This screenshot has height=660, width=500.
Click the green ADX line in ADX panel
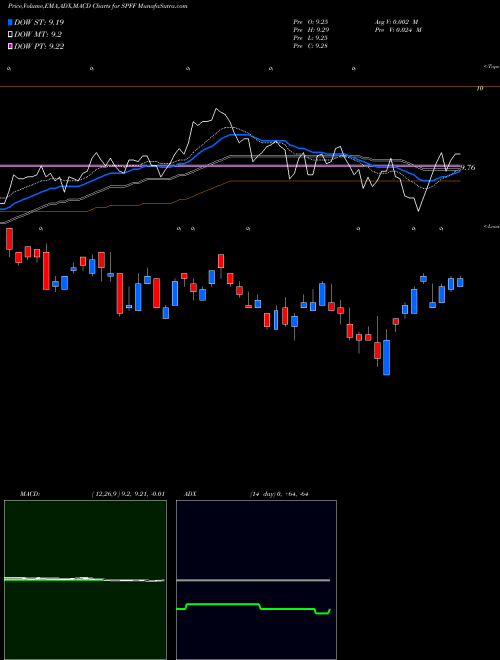[x=253, y=607]
